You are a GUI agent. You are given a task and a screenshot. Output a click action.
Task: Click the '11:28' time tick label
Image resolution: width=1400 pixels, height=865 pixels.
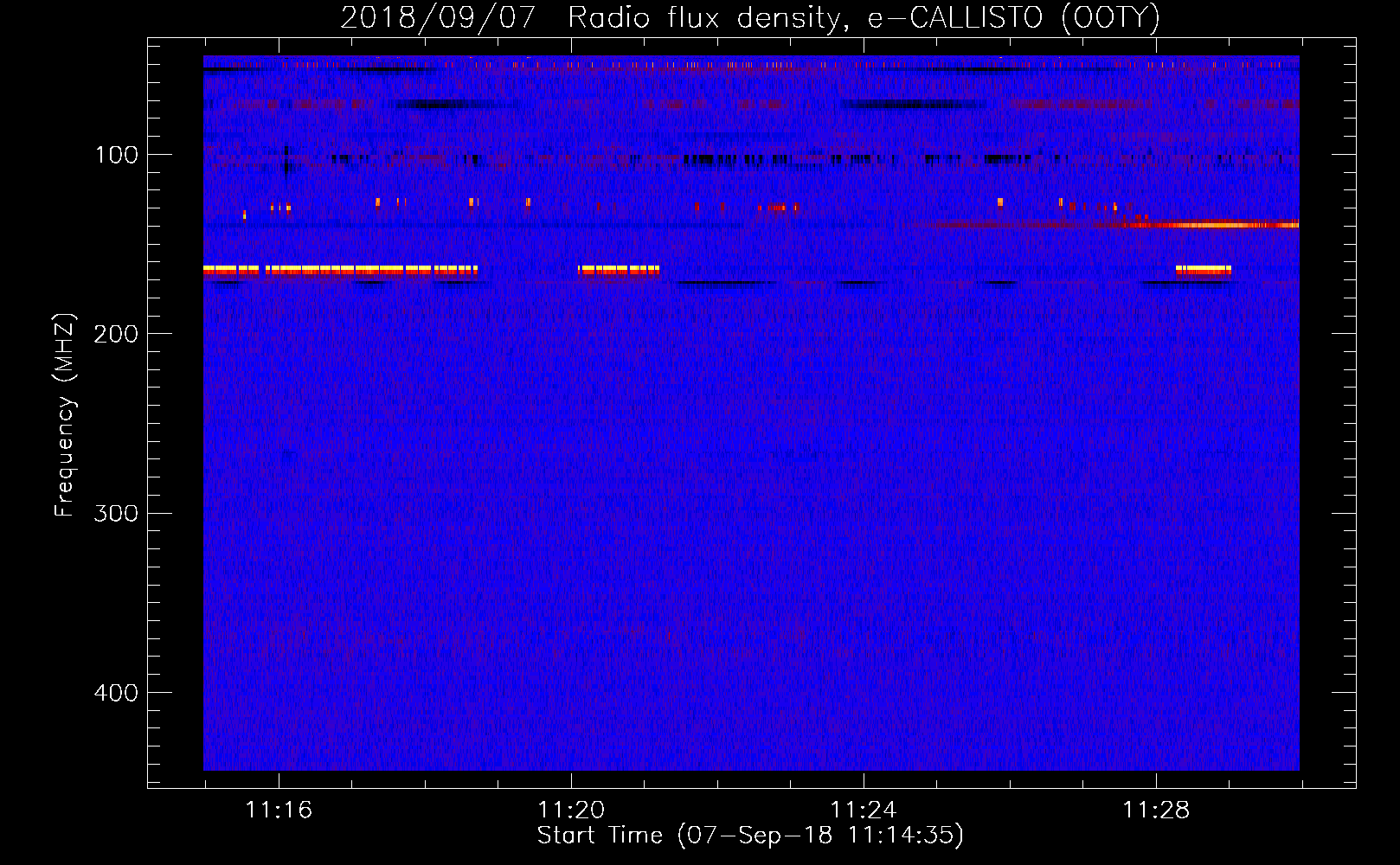tap(1156, 811)
